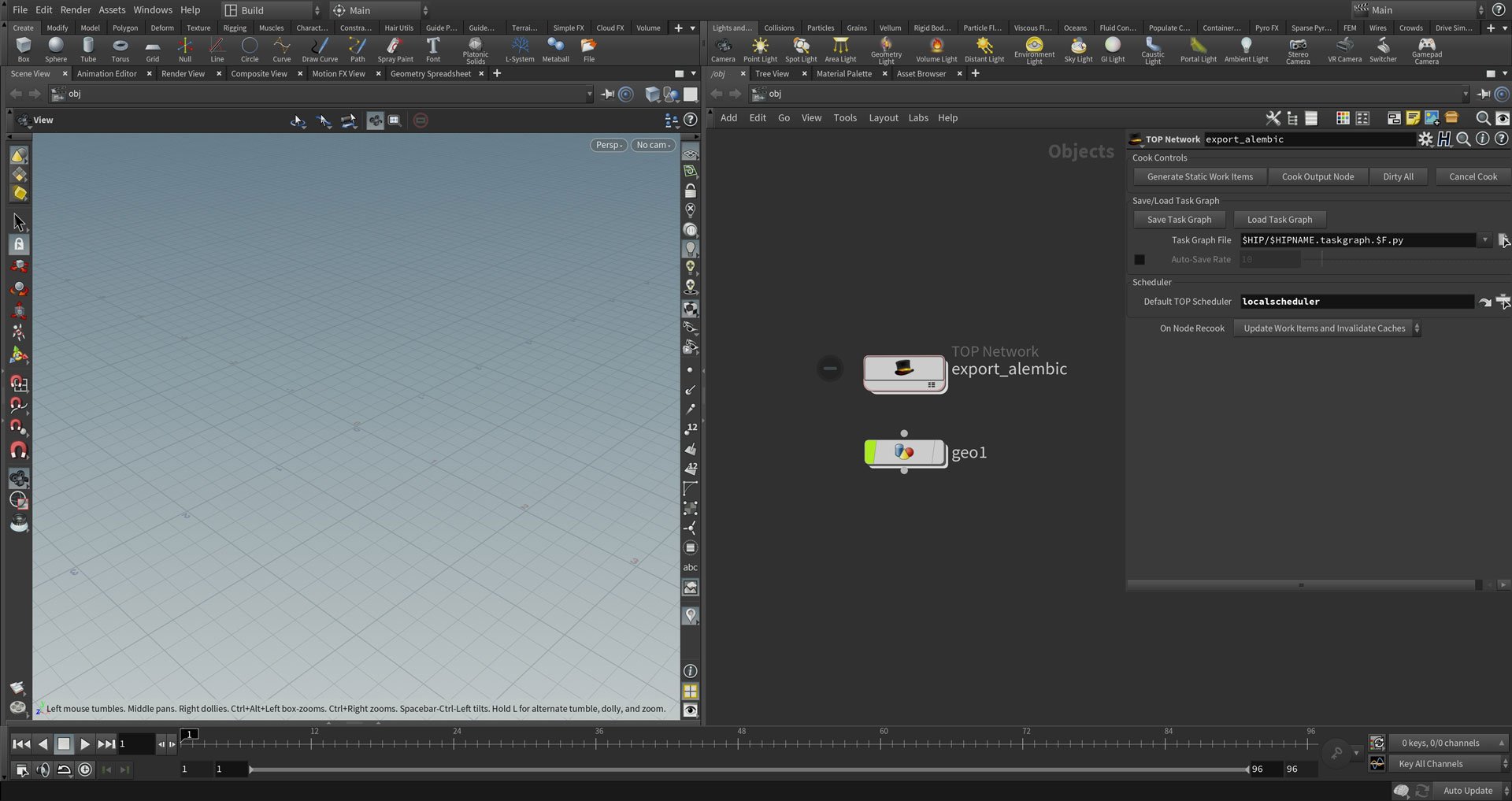Image resolution: width=1512 pixels, height=801 pixels.
Task: Click Generate Static Work Items button
Action: pos(1199,176)
